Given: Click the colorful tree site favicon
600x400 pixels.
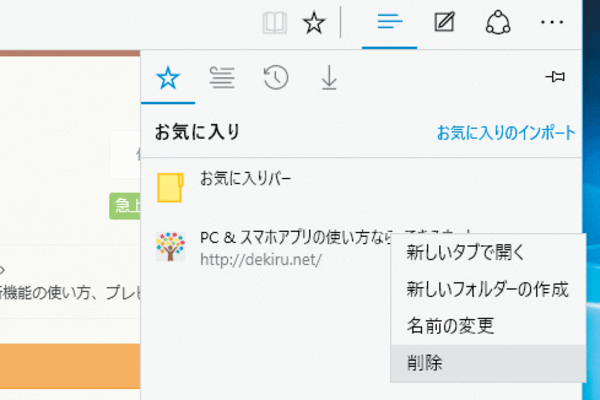Looking at the screenshot, I should pos(170,247).
